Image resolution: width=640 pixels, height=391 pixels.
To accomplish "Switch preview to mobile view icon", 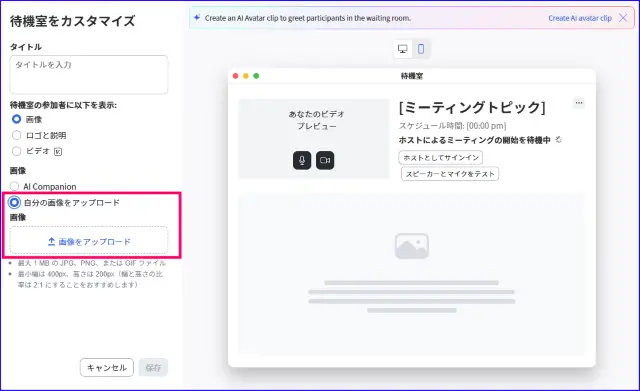I will tap(421, 49).
